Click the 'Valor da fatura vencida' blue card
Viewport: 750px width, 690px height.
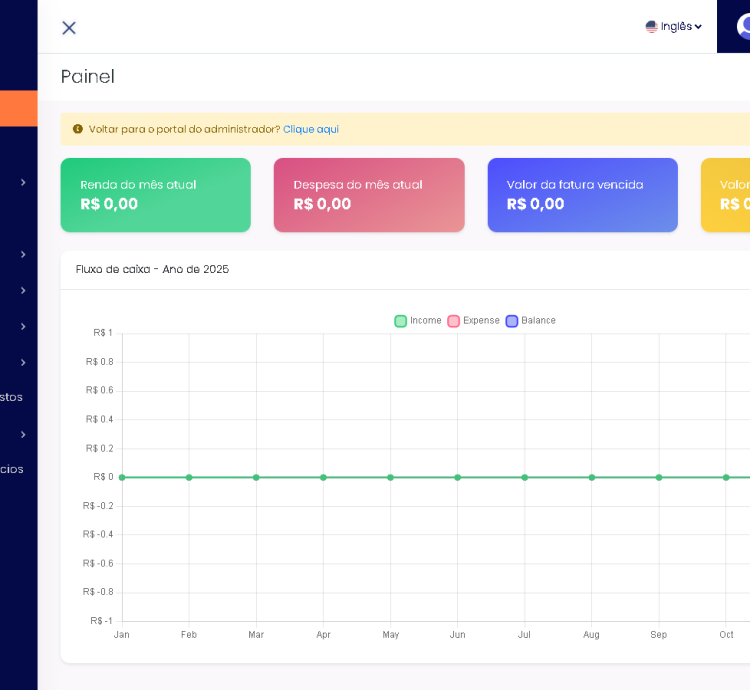tap(582, 195)
